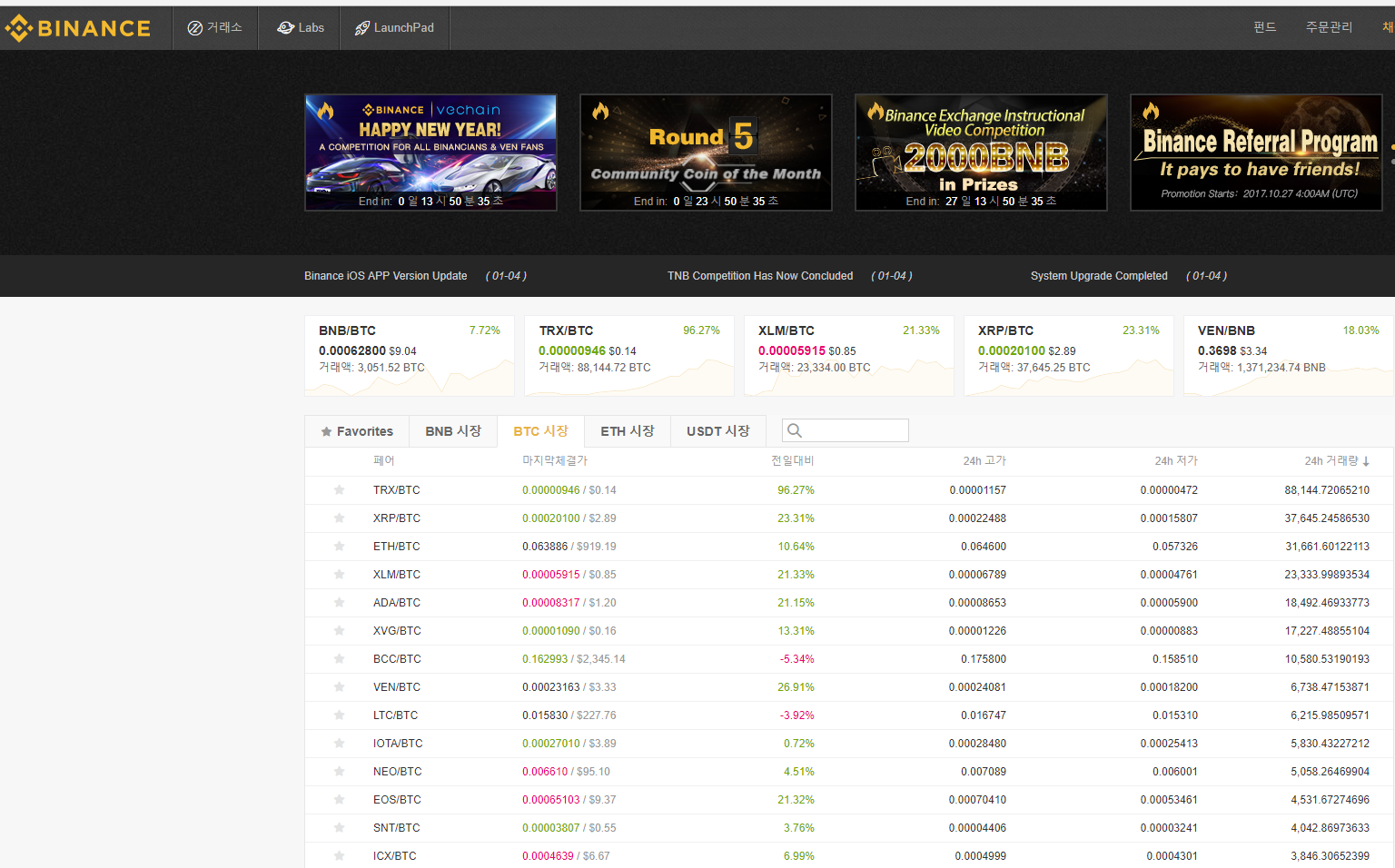The width and height of the screenshot is (1395, 868).
Task: Open the TRX/BTC ticker card
Action: tap(629, 356)
